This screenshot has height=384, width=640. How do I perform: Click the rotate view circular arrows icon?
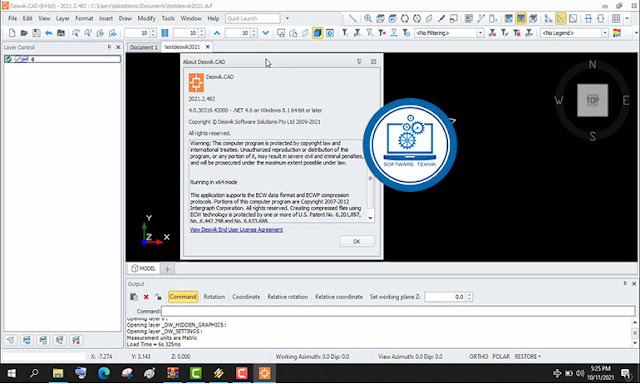point(404,18)
